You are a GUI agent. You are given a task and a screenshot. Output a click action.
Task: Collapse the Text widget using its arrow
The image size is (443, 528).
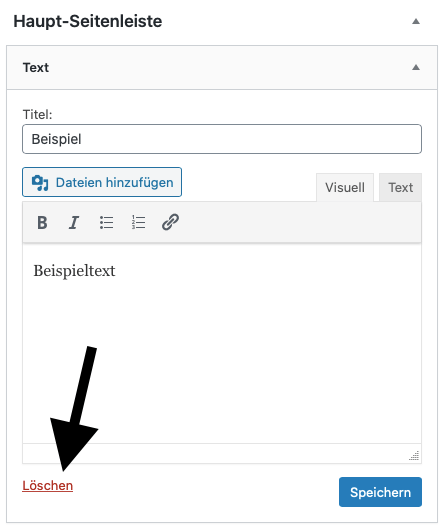[x=416, y=67]
